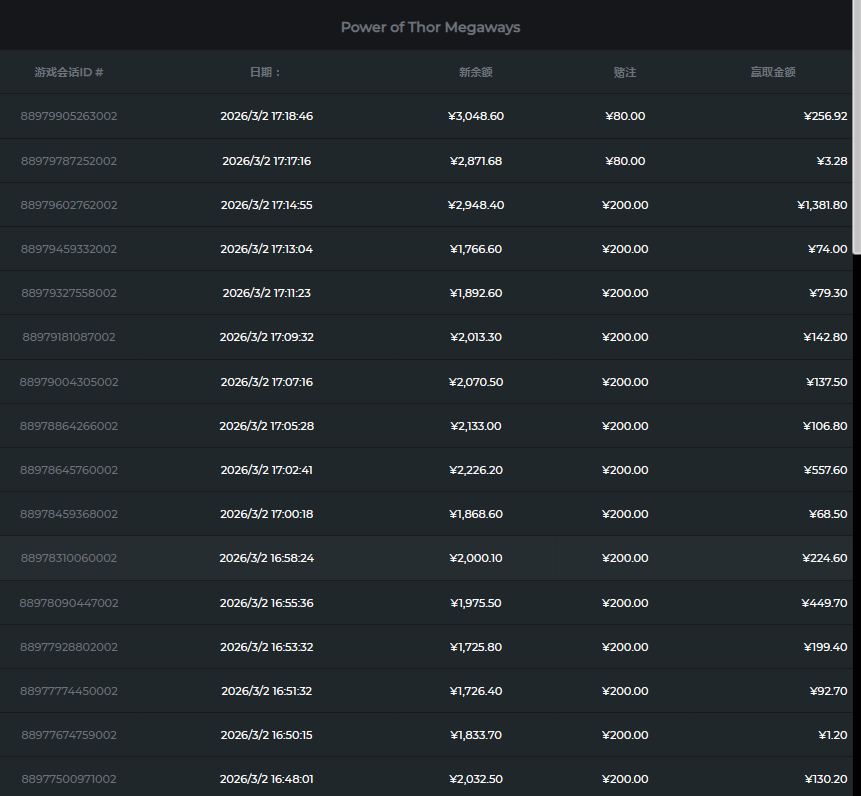
Task: Click the 游戏会话ID # column header
Action: [x=69, y=72]
